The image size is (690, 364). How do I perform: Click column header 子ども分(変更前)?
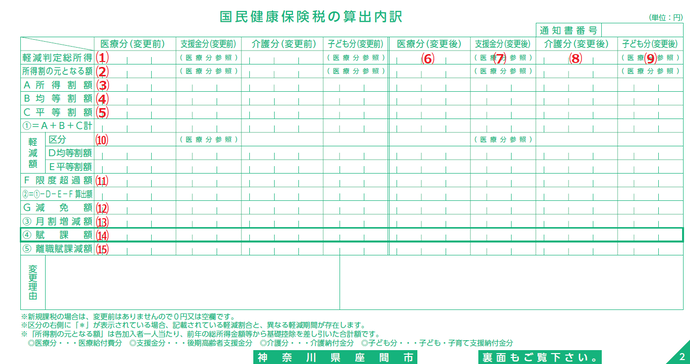356,44
